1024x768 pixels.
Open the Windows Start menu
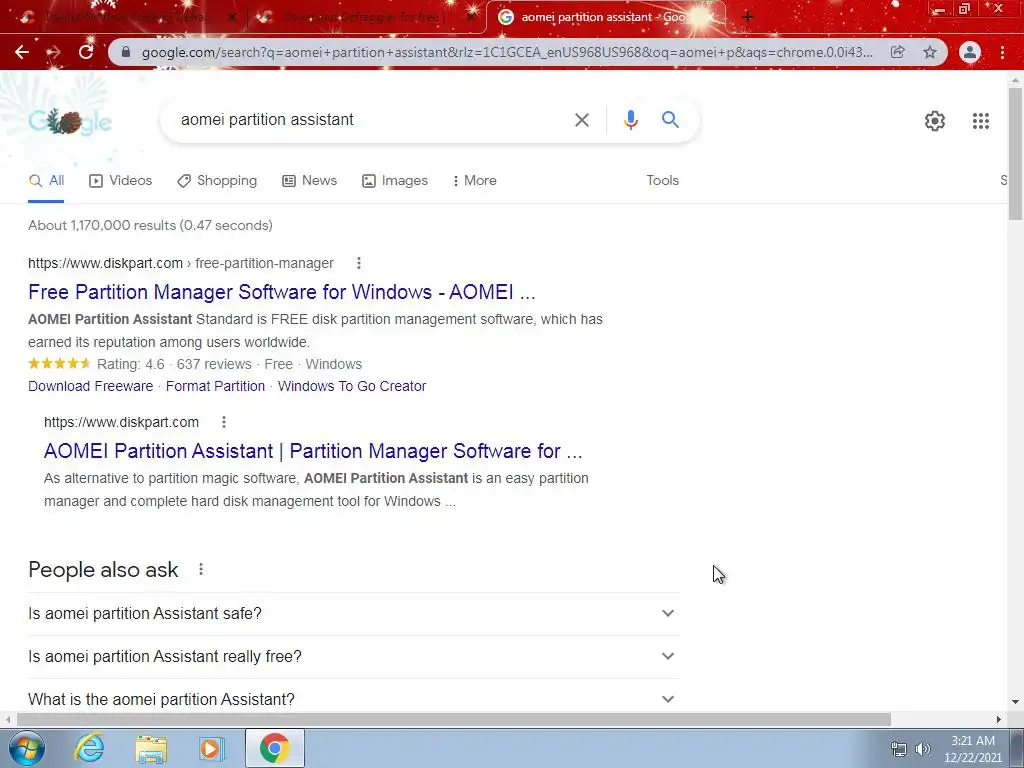(x=27, y=748)
